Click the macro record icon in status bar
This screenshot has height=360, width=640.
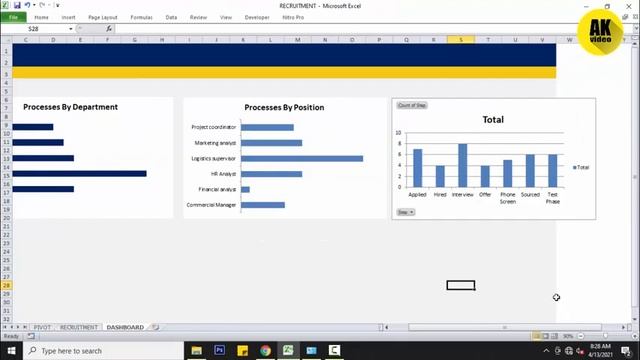[x=31, y=336]
